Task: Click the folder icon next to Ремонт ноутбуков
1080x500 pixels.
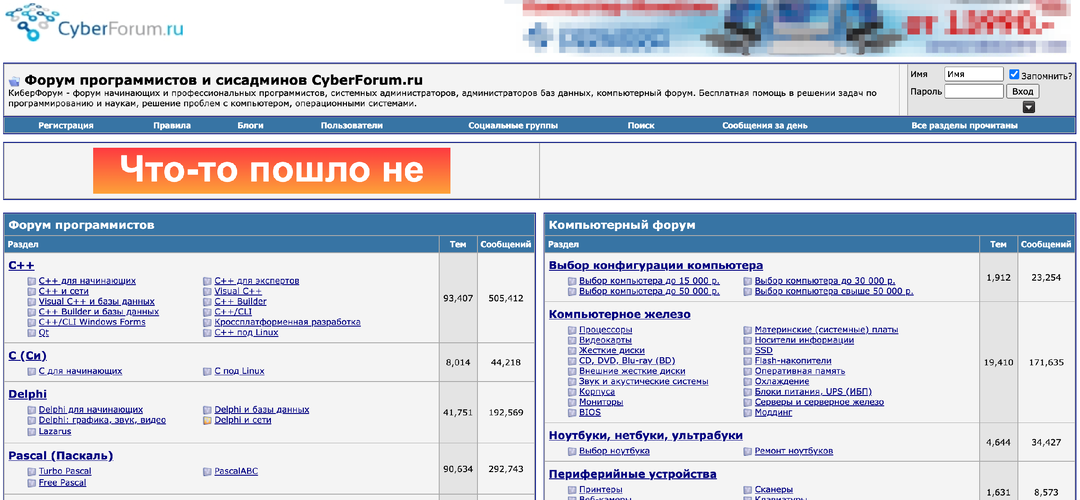Action: tap(747, 451)
